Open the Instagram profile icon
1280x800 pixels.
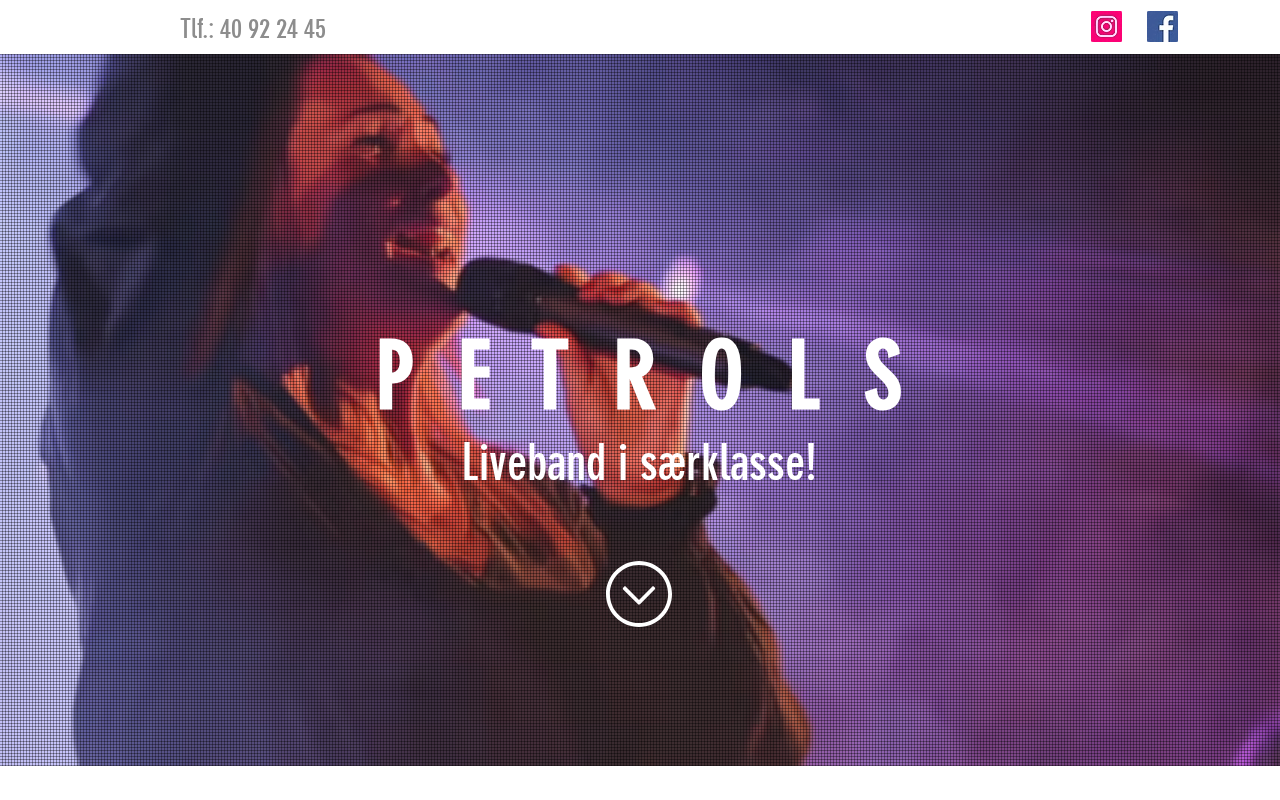point(1106,27)
